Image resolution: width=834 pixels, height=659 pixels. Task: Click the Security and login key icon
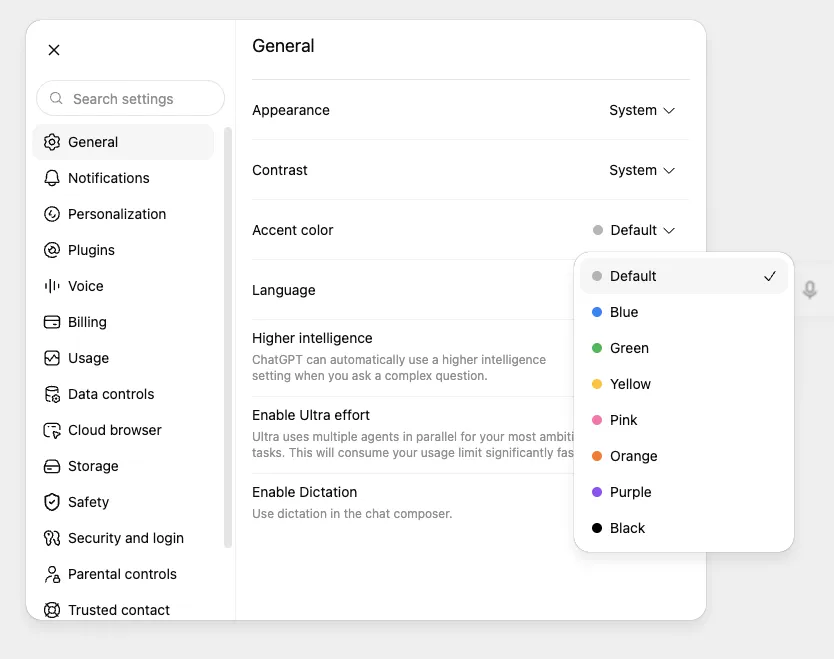coord(52,538)
